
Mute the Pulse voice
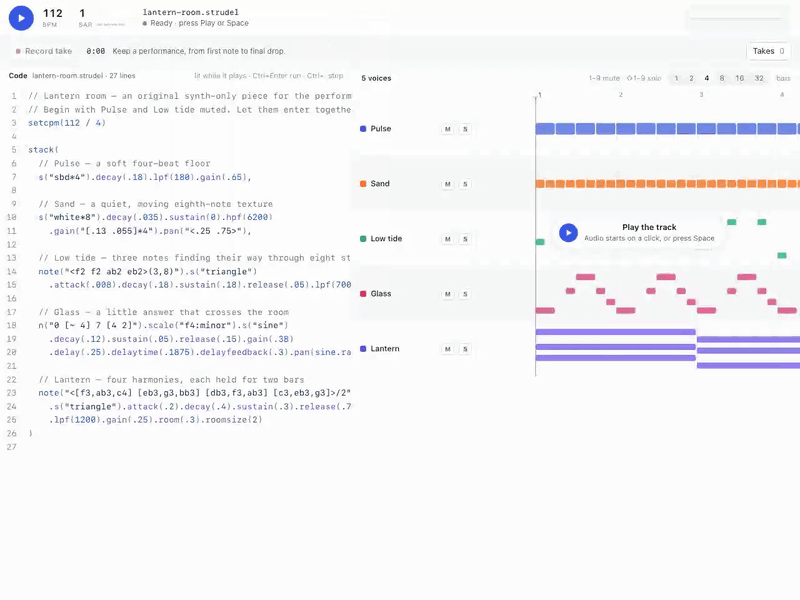(447, 129)
